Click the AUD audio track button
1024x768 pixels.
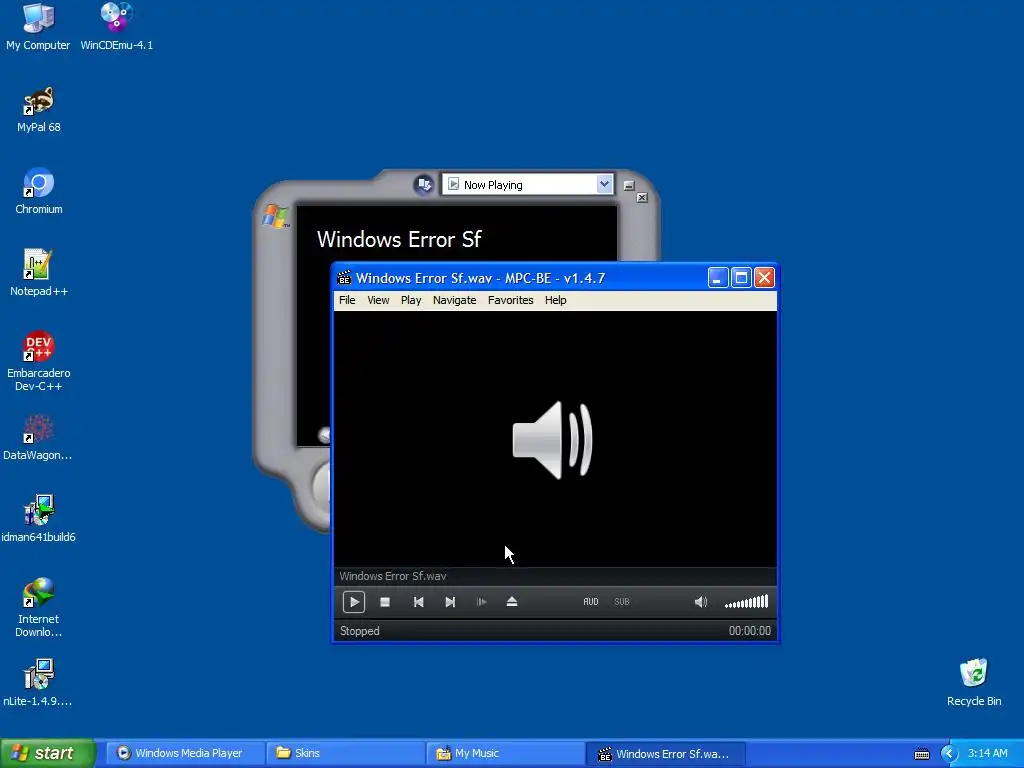[x=590, y=601]
